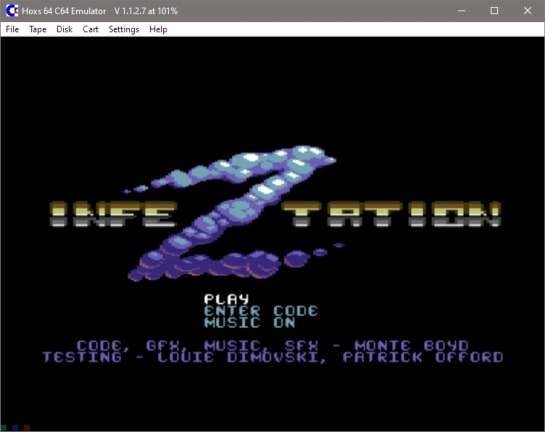Screen dimensions: 545x432
Task: Click the blue drive status LED indicator
Action: click(x=15, y=427)
